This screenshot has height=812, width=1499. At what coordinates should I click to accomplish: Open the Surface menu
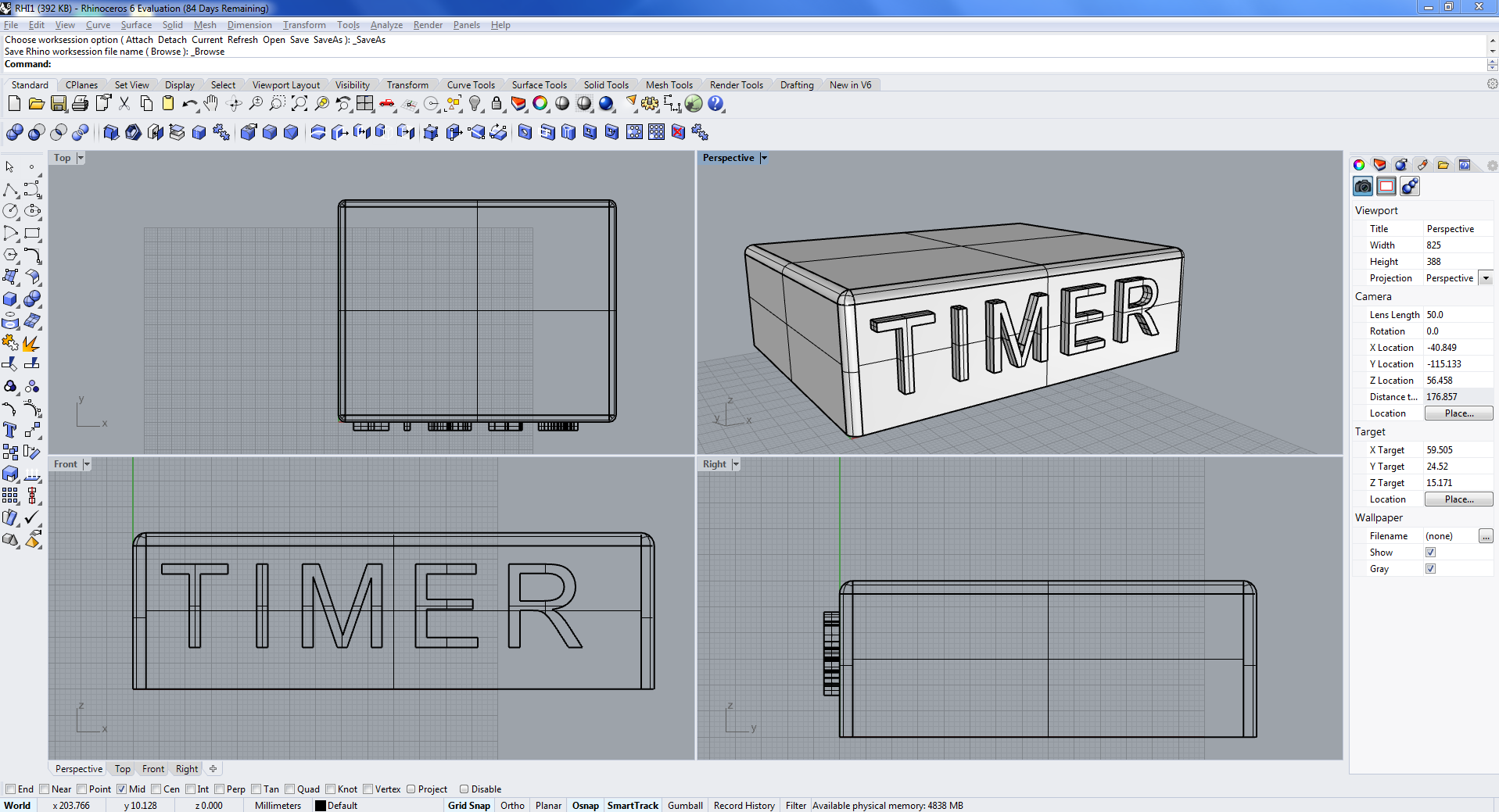click(136, 25)
